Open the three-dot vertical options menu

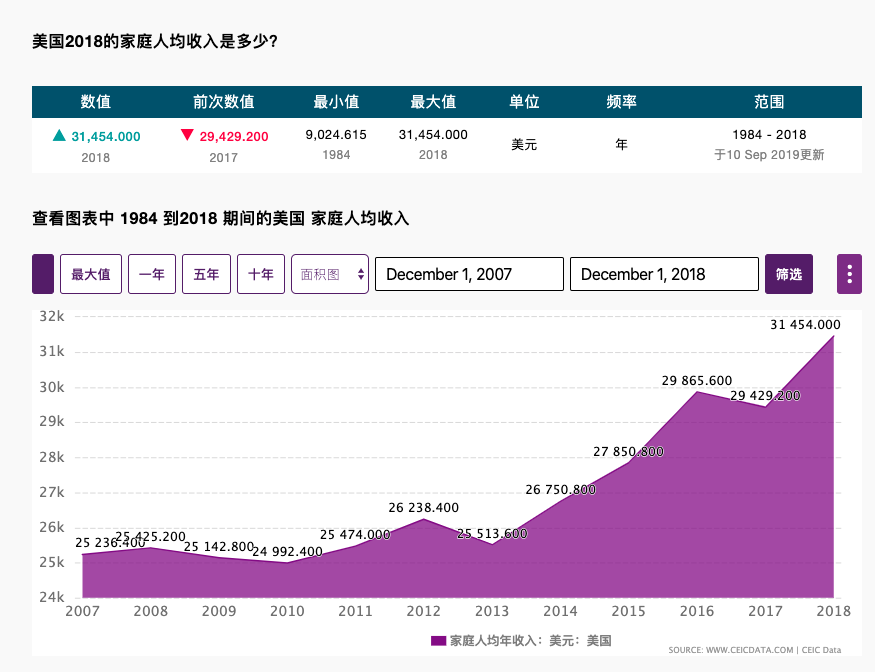pos(849,273)
